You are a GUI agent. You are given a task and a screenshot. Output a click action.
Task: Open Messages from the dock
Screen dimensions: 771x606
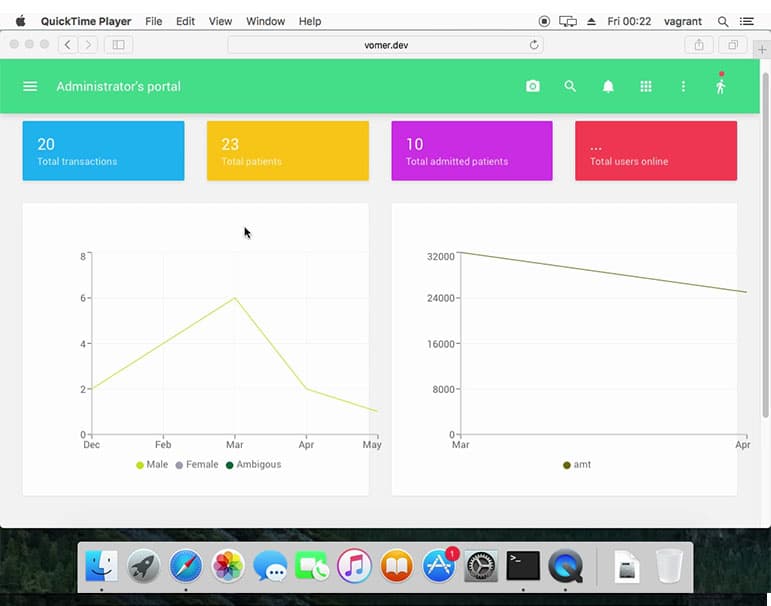pos(270,566)
